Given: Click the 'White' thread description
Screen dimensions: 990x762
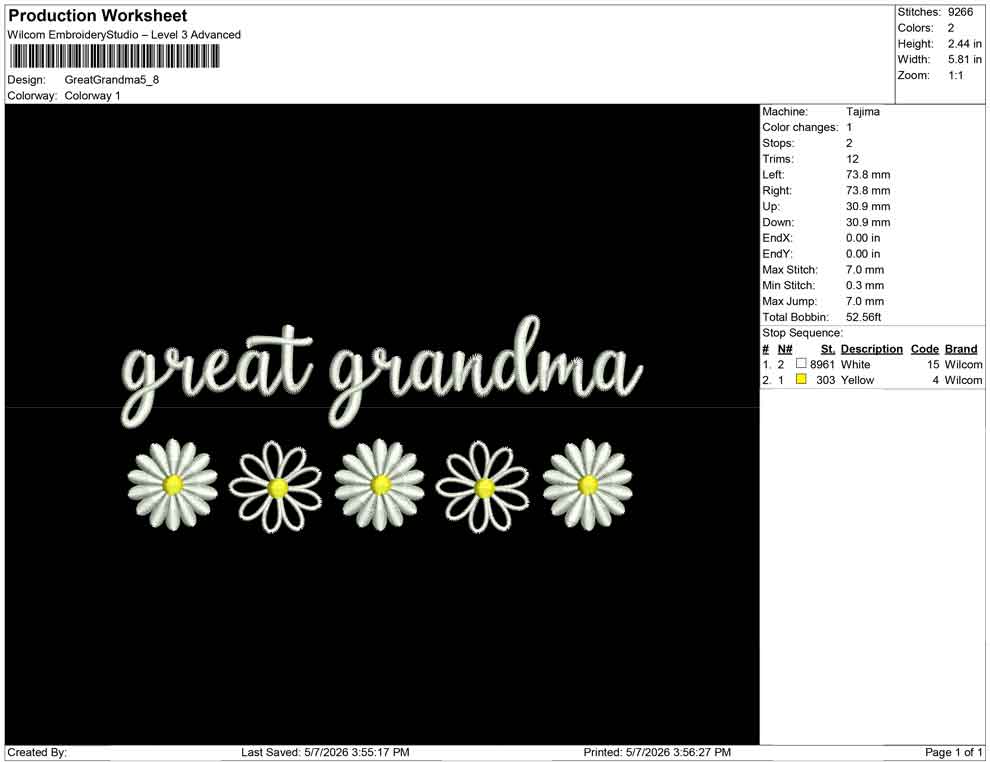Looking at the screenshot, I should (x=855, y=364).
